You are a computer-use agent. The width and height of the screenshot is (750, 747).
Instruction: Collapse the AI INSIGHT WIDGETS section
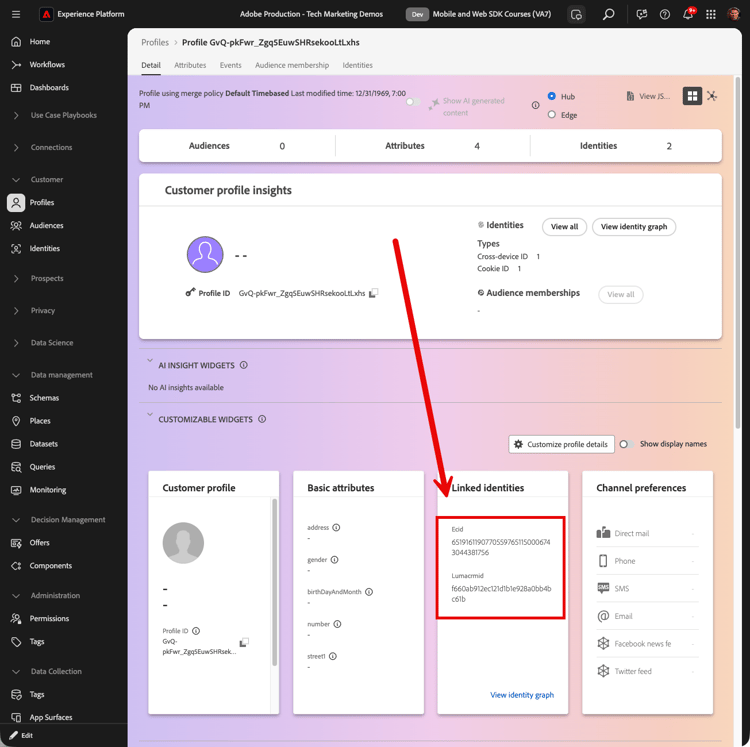150,361
